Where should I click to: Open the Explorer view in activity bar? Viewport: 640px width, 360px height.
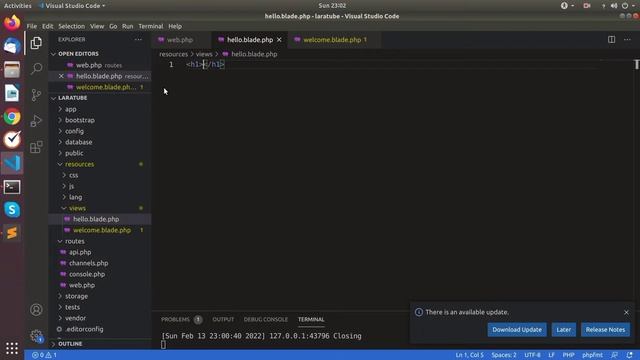[36, 43]
